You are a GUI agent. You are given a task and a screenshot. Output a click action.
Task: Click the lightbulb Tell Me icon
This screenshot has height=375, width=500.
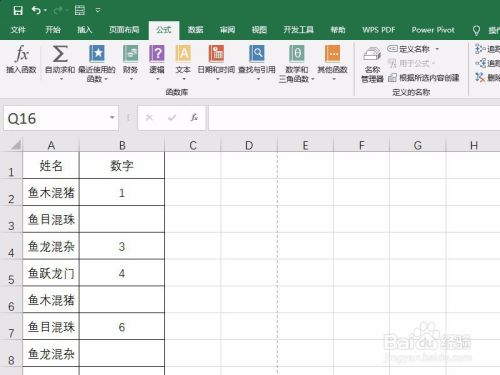pyautogui.click(x=476, y=30)
